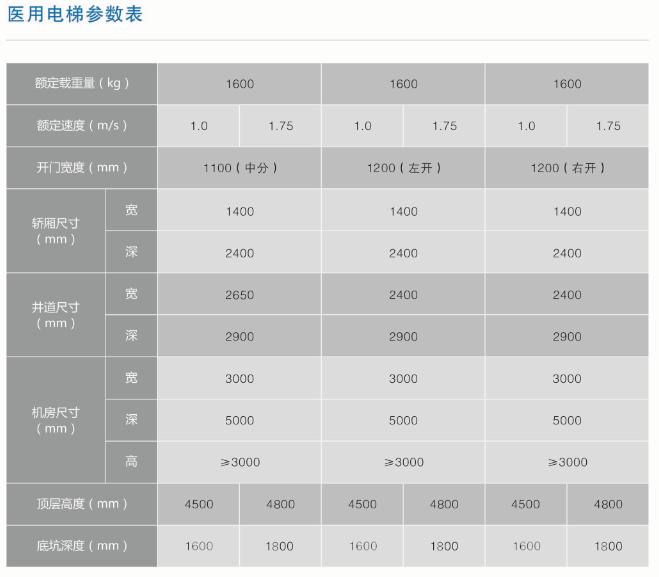Click the 2650 shaft width value

tap(239, 295)
